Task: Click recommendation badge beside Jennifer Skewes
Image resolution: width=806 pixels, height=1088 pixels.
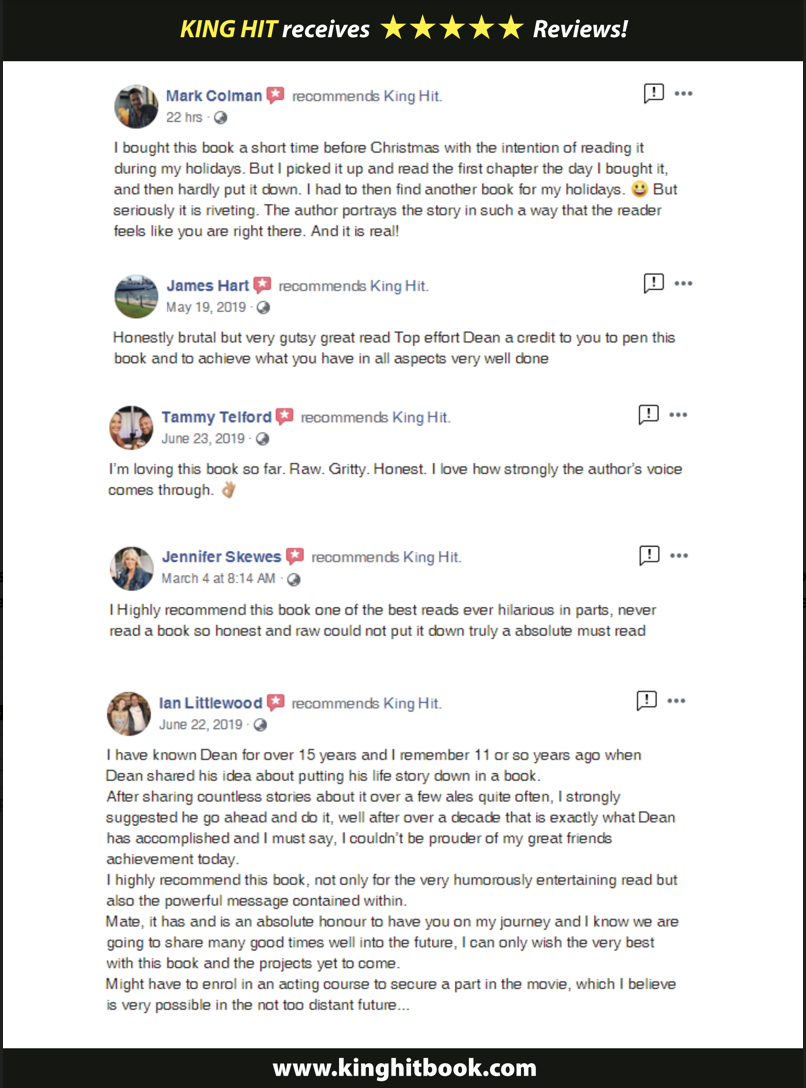Action: point(295,556)
